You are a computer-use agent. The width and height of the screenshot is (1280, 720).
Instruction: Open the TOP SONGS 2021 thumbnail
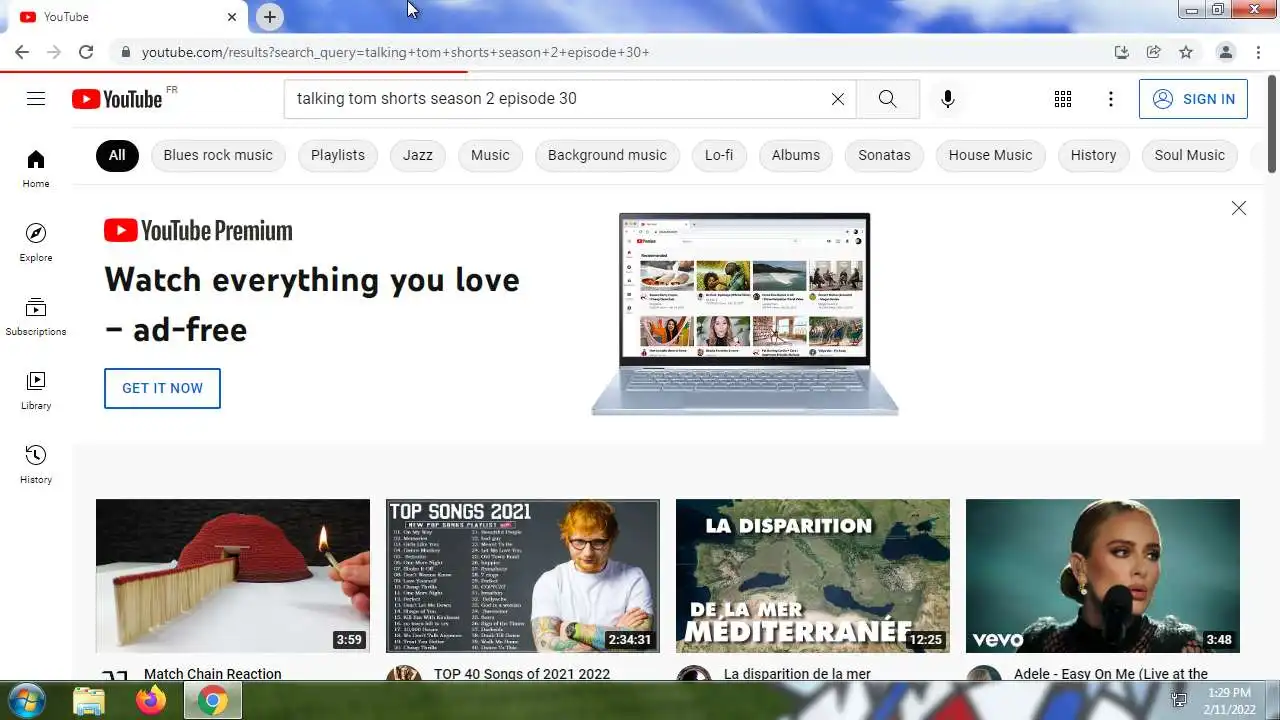(x=523, y=576)
